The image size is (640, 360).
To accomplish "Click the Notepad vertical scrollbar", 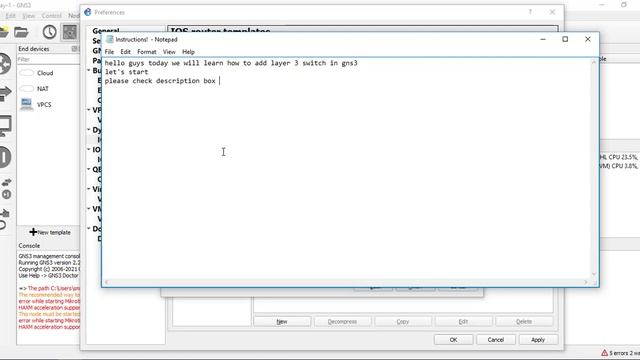I will (x=594, y=168).
